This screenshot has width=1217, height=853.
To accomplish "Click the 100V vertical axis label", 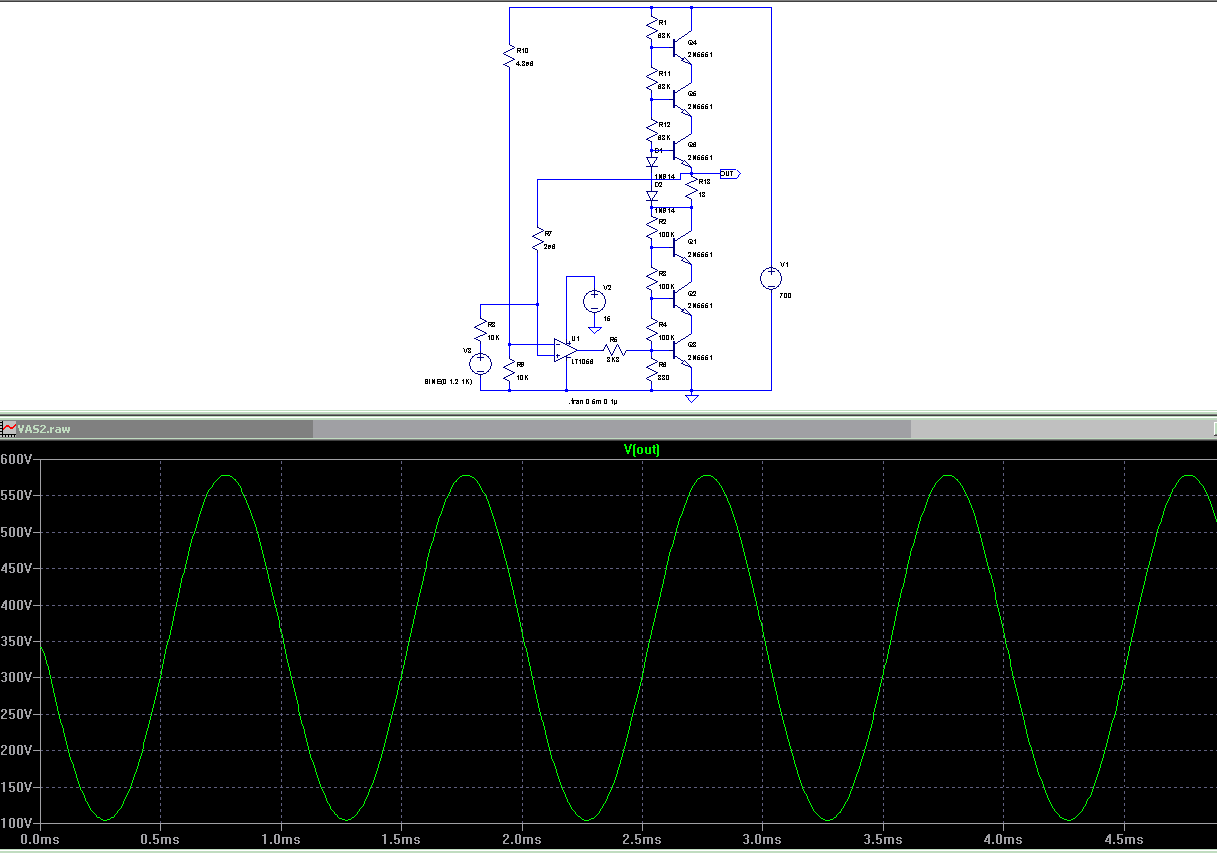I will (17, 823).
